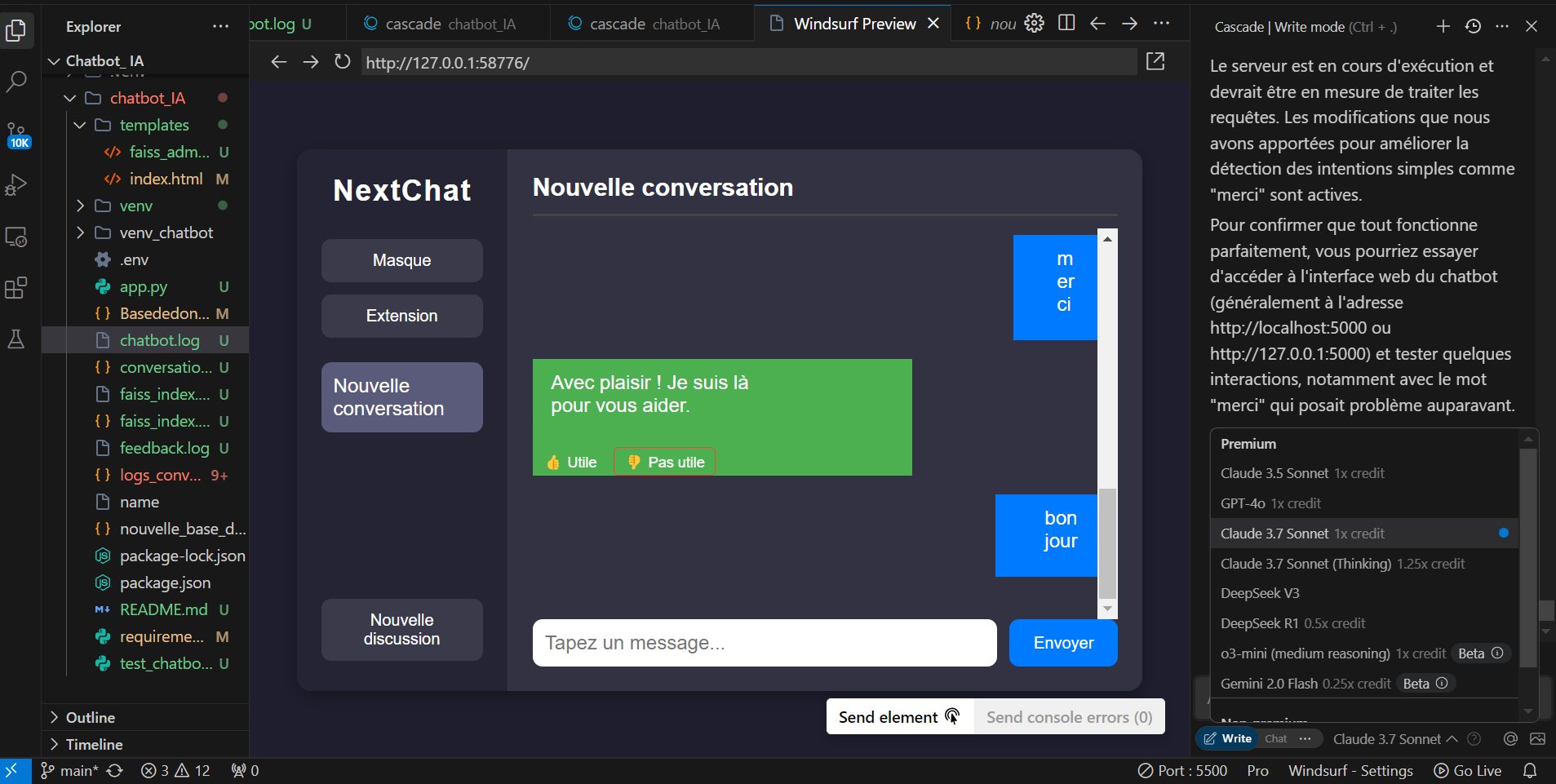1556x784 pixels.
Task: Select o3-mini (medium reasoning) model
Action: (x=1363, y=653)
